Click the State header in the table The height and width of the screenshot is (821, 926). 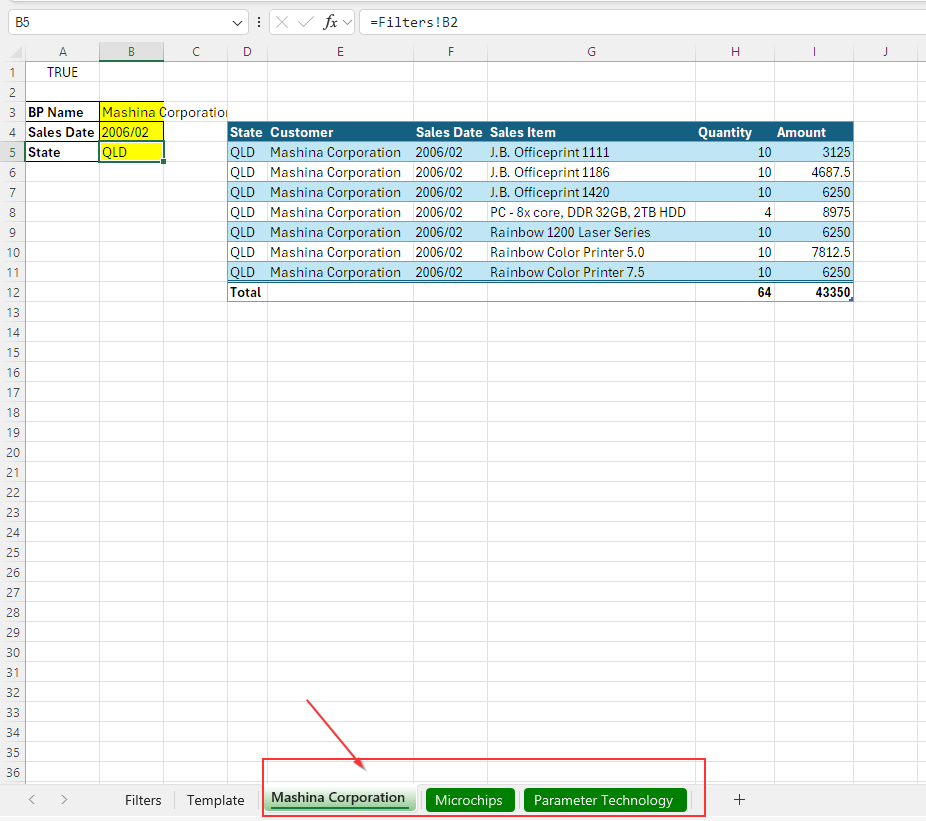click(x=247, y=132)
